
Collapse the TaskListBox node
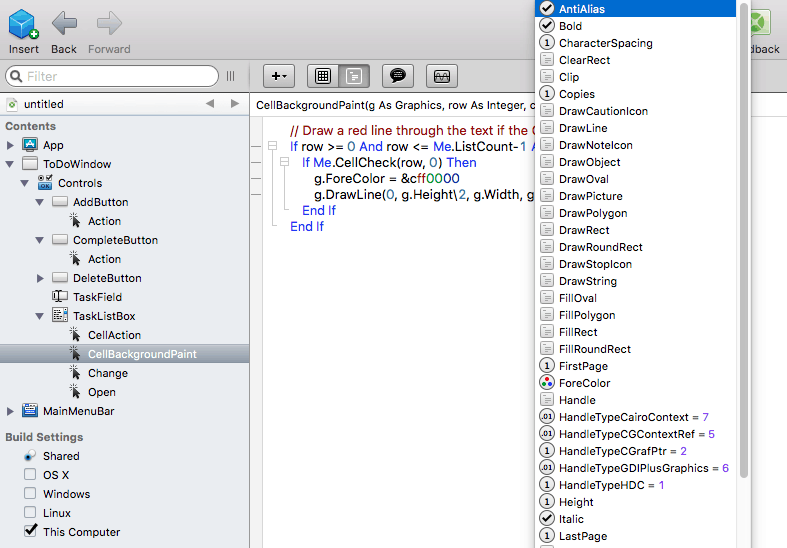40,317
